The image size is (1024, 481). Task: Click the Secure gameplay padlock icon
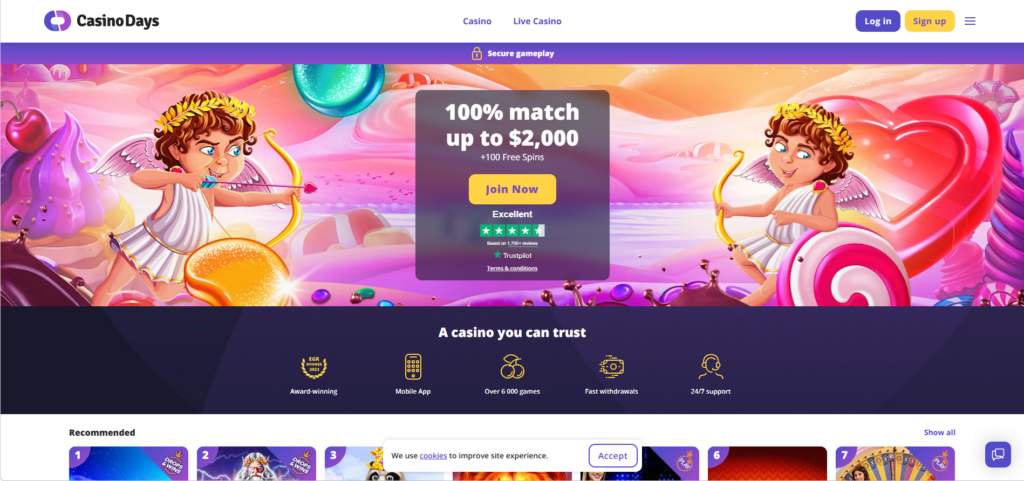point(477,54)
